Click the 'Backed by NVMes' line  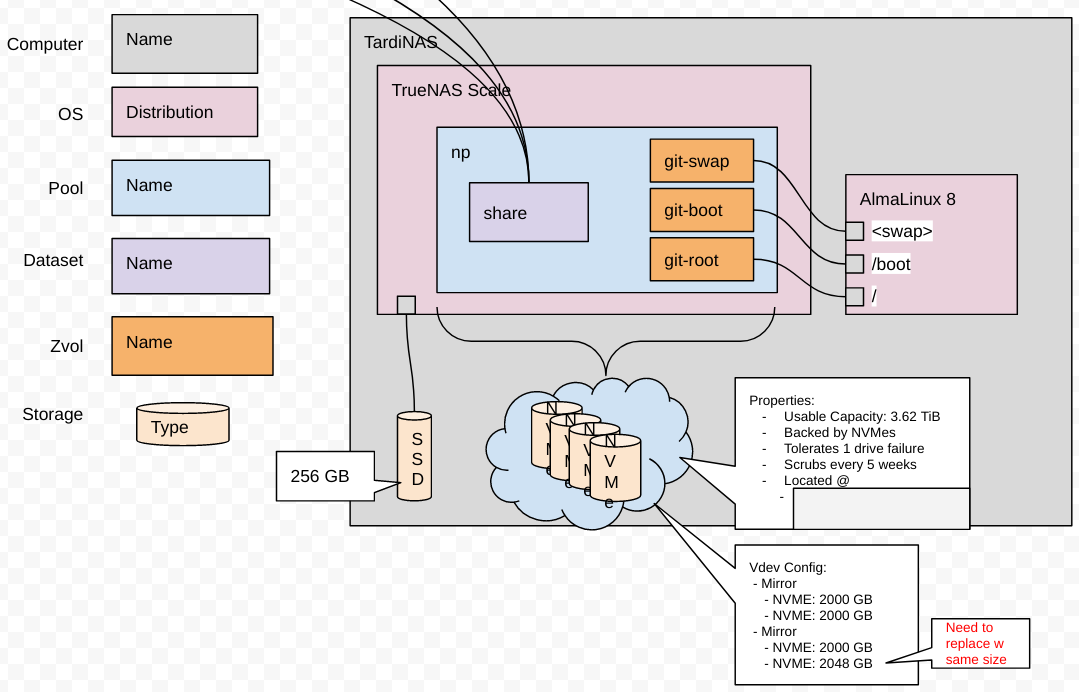(840, 433)
